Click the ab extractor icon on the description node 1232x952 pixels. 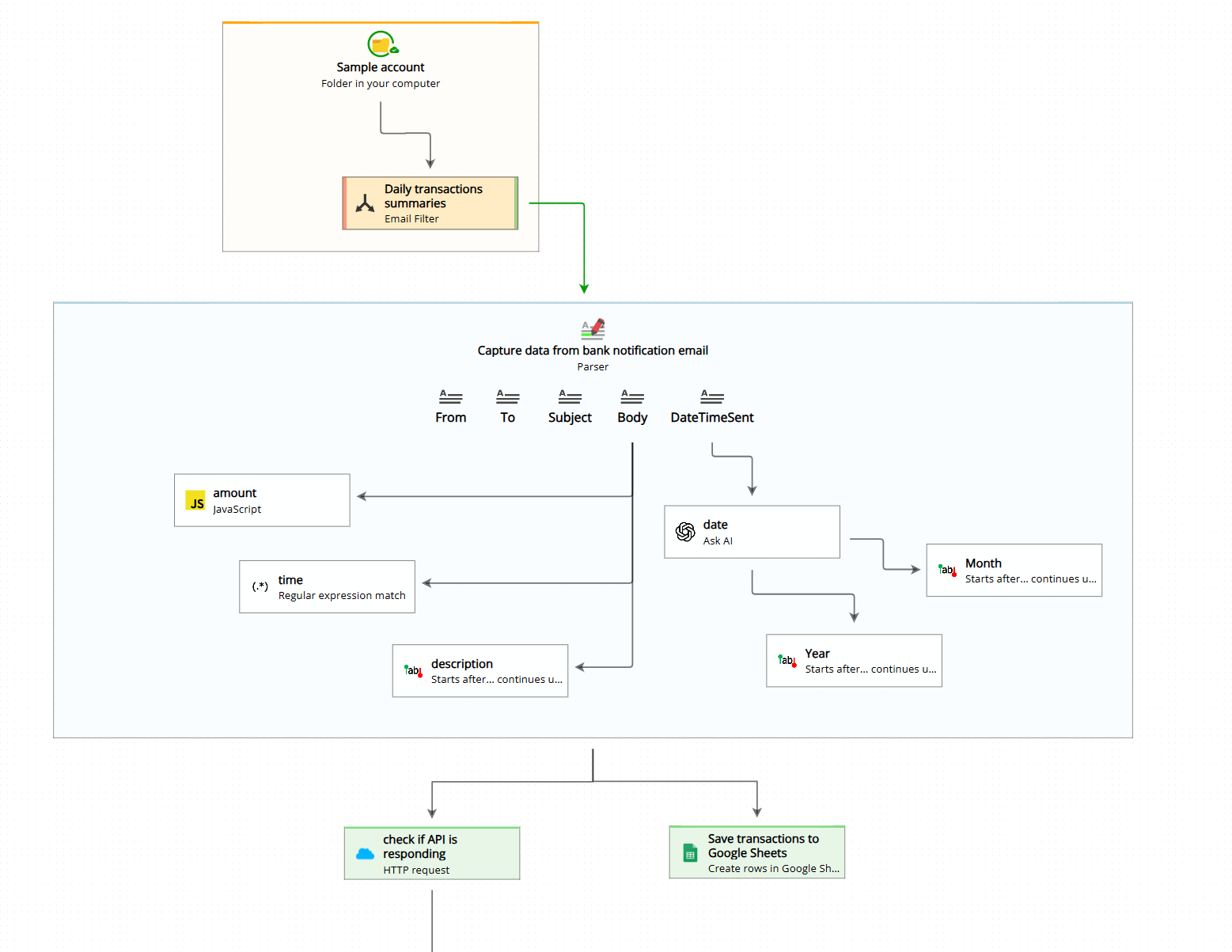click(x=413, y=670)
